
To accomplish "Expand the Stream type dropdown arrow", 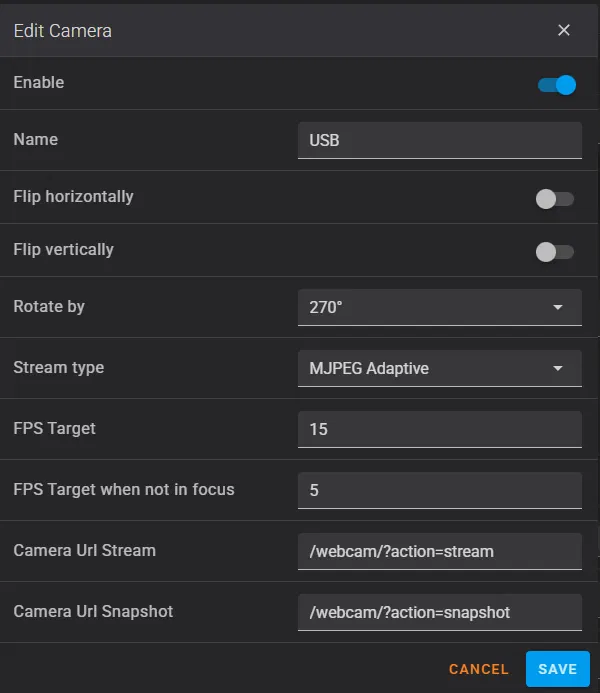I will click(x=558, y=369).
